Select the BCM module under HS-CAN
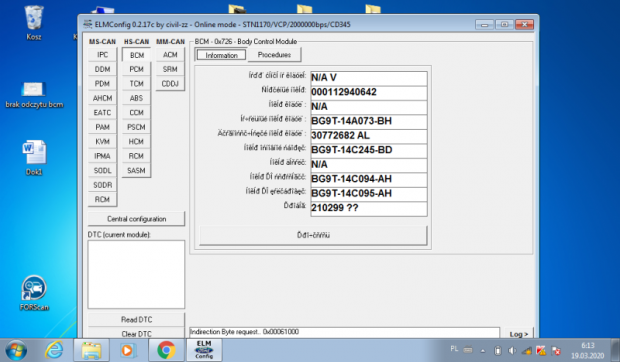This screenshot has width=620, height=362. click(x=136, y=55)
